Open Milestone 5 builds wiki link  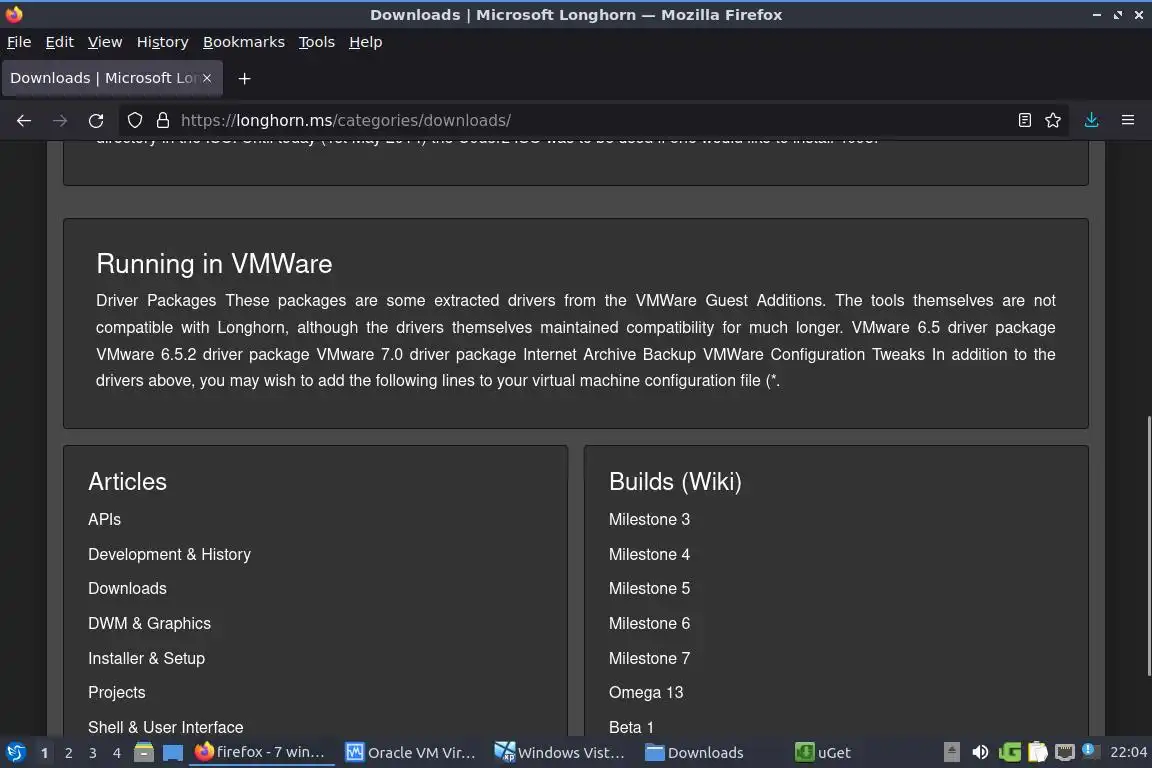(649, 589)
